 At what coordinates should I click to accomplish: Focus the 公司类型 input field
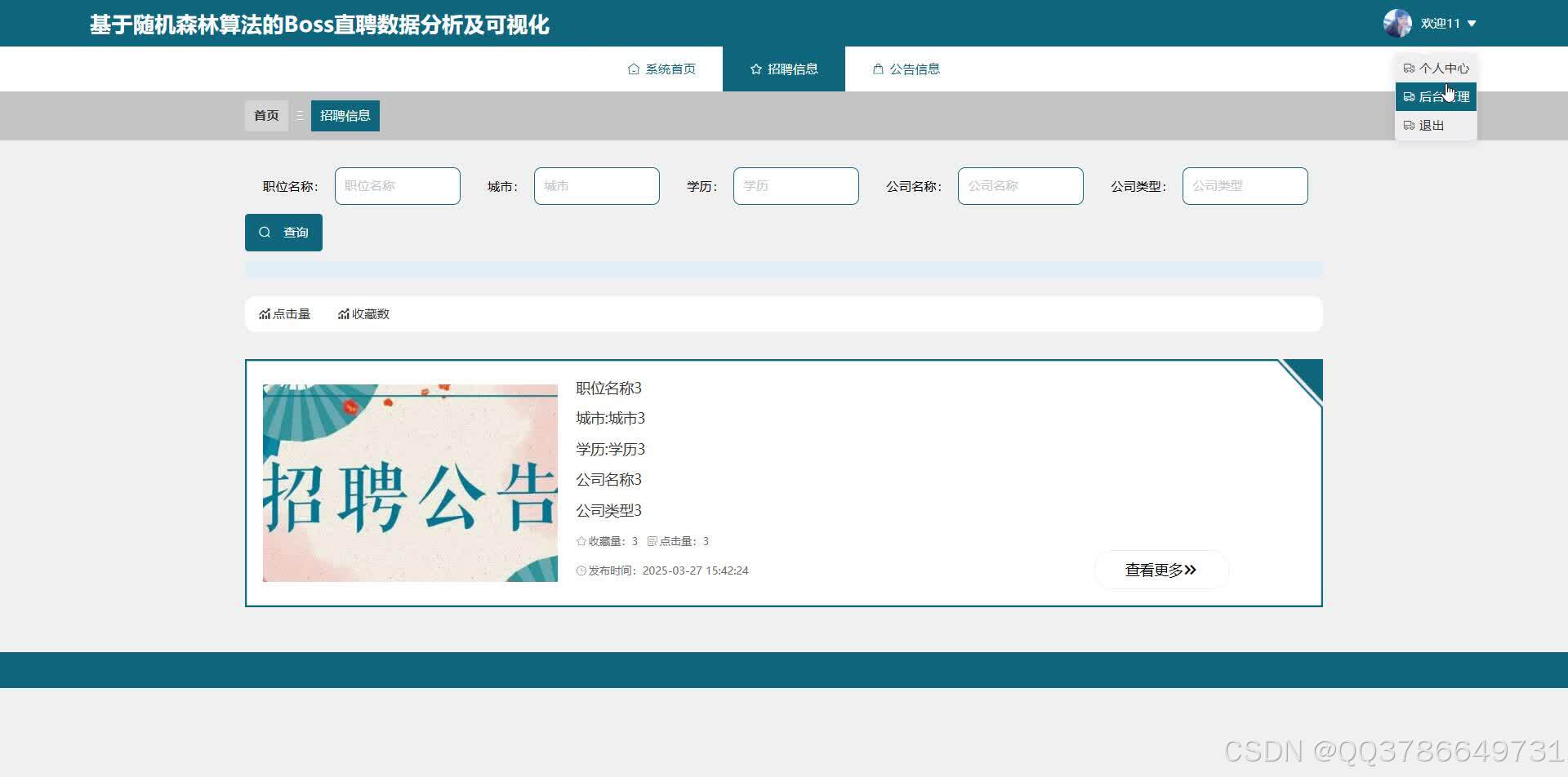[x=1245, y=186]
